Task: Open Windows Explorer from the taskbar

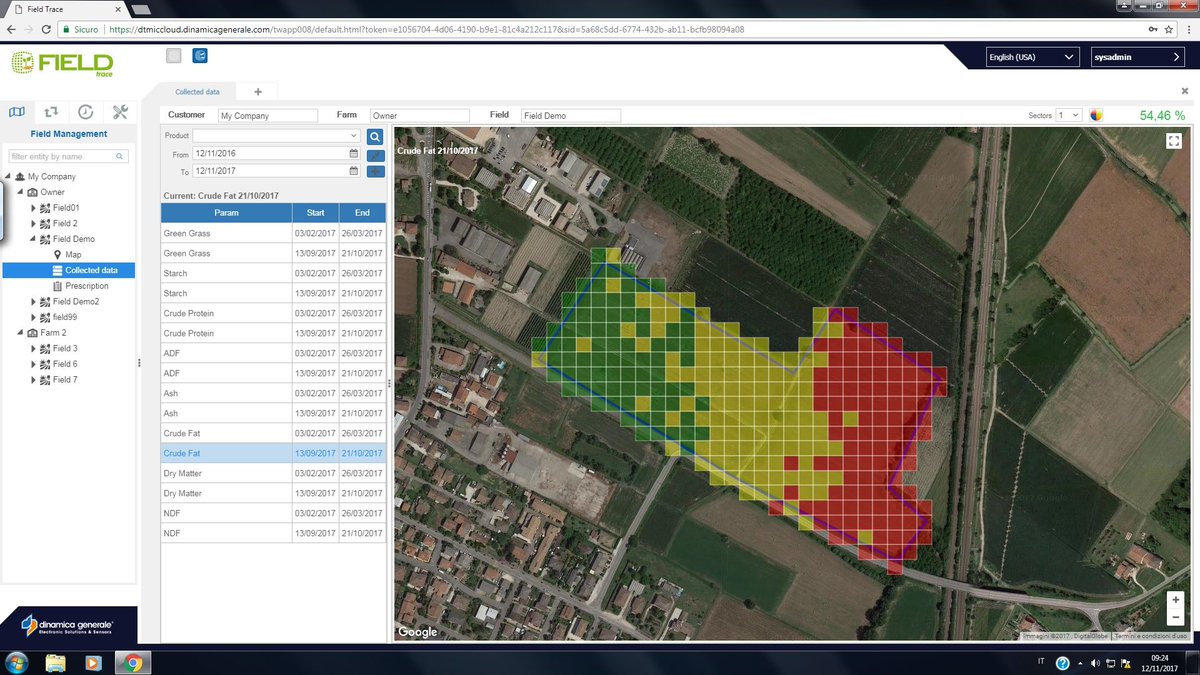Action: [55, 662]
